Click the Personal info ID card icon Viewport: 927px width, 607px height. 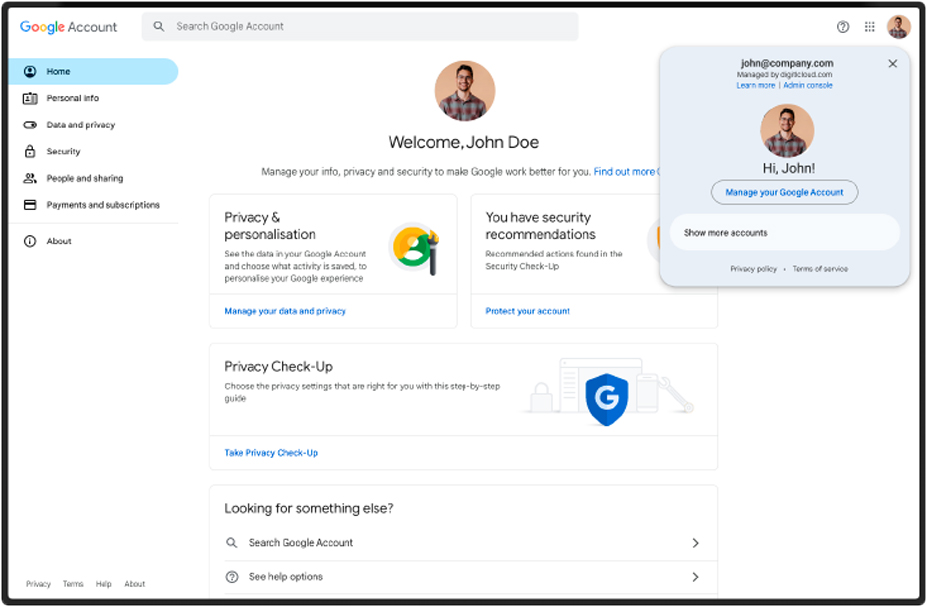tap(30, 98)
